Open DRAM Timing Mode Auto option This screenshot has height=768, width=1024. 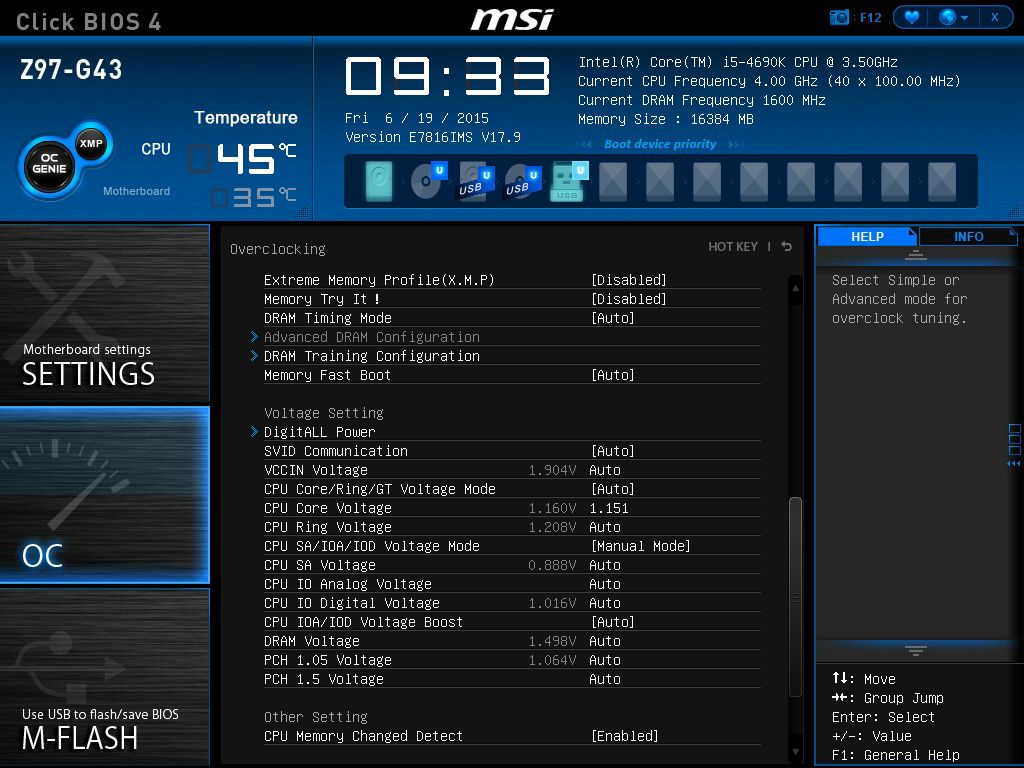point(613,317)
